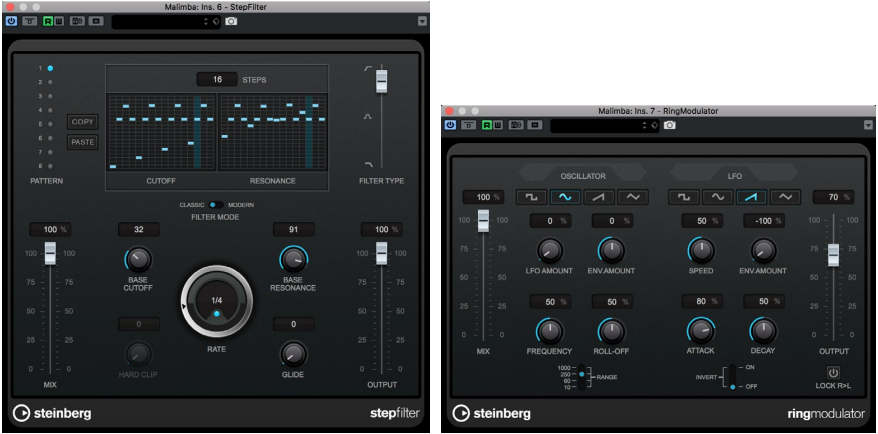The image size is (878, 434).
Task: Click RingModulator Mix slider handle
Action: (483, 221)
